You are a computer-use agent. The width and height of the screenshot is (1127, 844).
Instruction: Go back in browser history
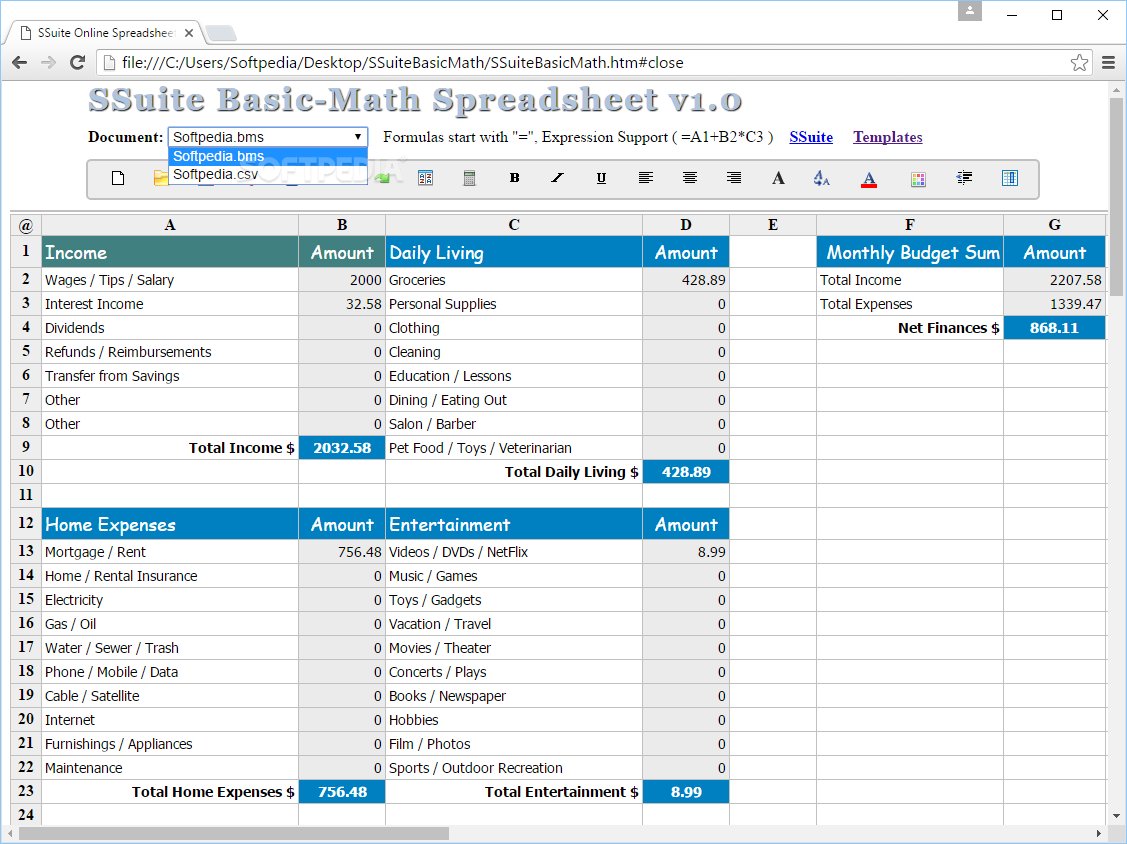(19, 63)
